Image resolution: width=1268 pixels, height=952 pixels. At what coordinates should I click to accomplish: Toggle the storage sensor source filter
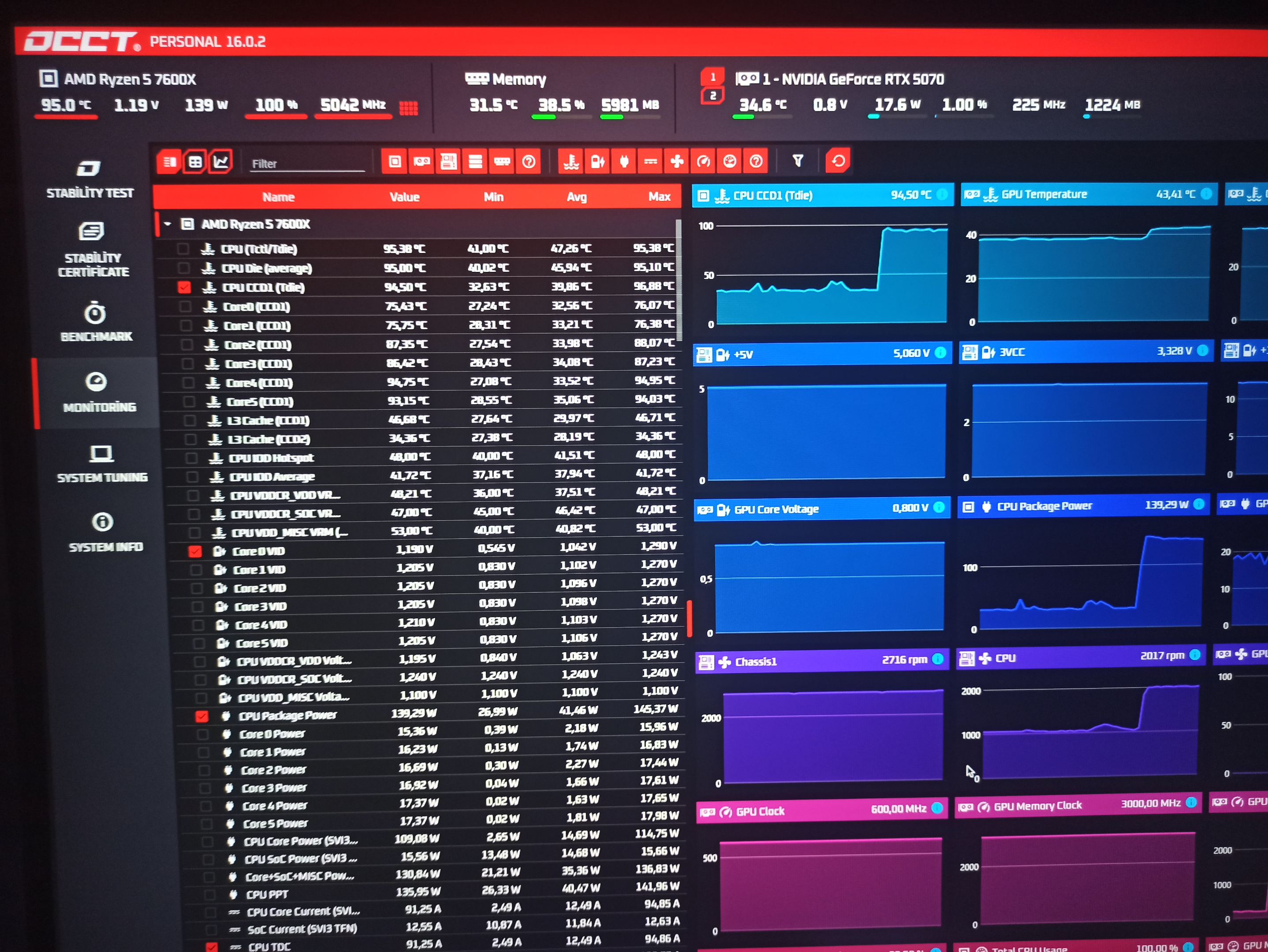[475, 162]
